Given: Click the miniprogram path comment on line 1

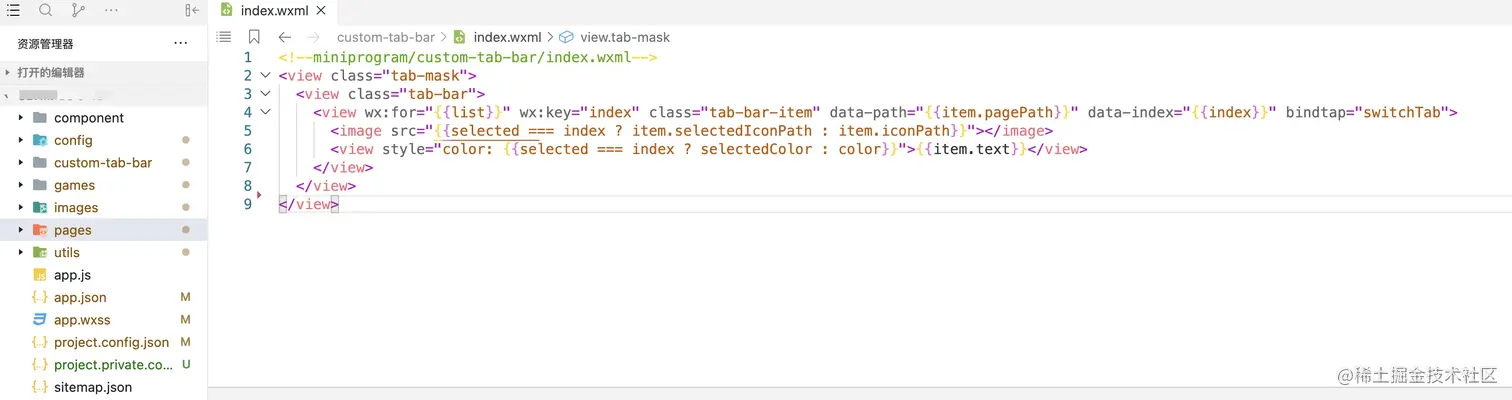Looking at the screenshot, I should pyautogui.click(x=468, y=57).
